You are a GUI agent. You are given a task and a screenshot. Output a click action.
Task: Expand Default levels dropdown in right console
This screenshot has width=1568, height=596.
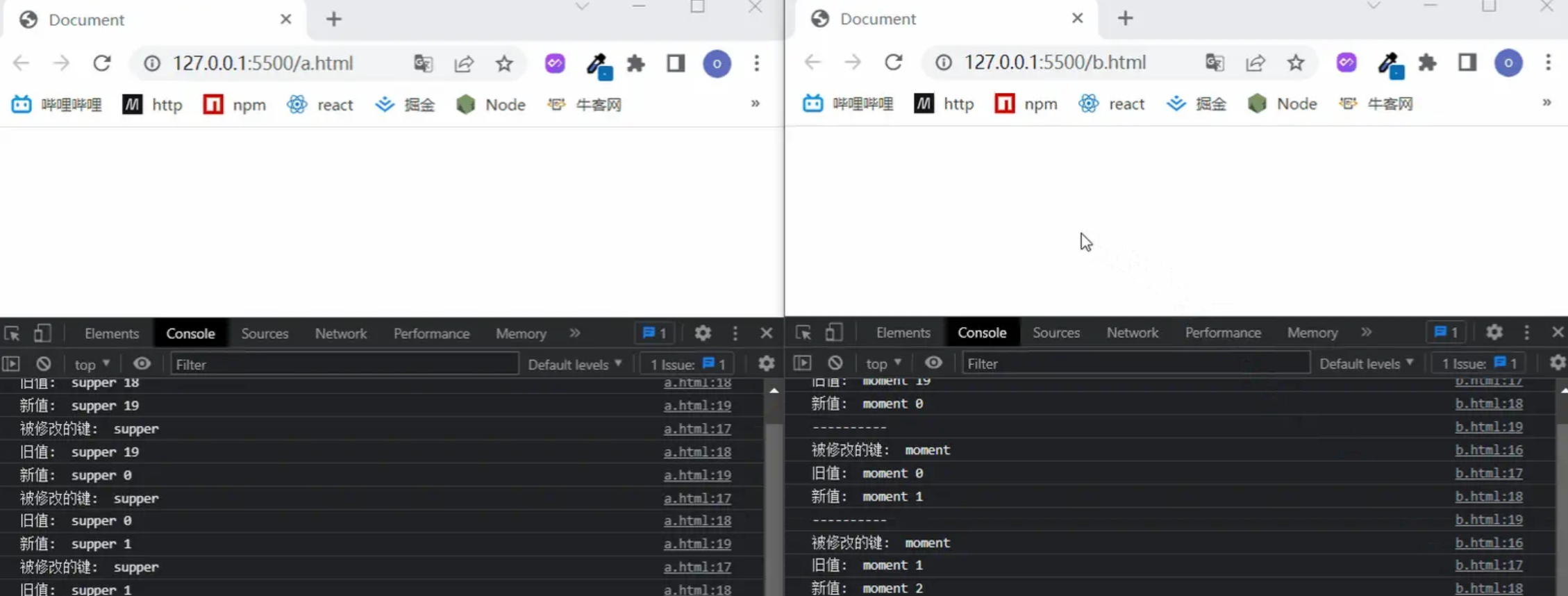(1366, 363)
